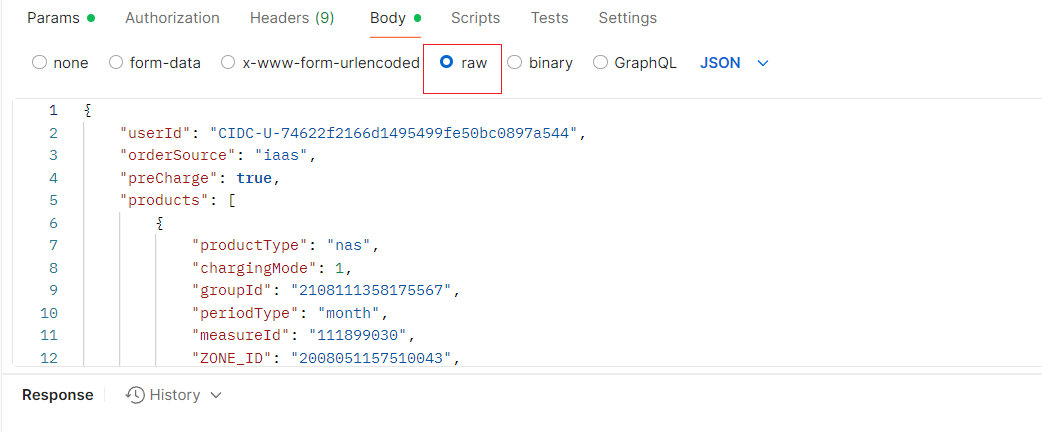Choose the form-data radio option
The width and height of the screenshot is (1042, 432).
(x=116, y=63)
